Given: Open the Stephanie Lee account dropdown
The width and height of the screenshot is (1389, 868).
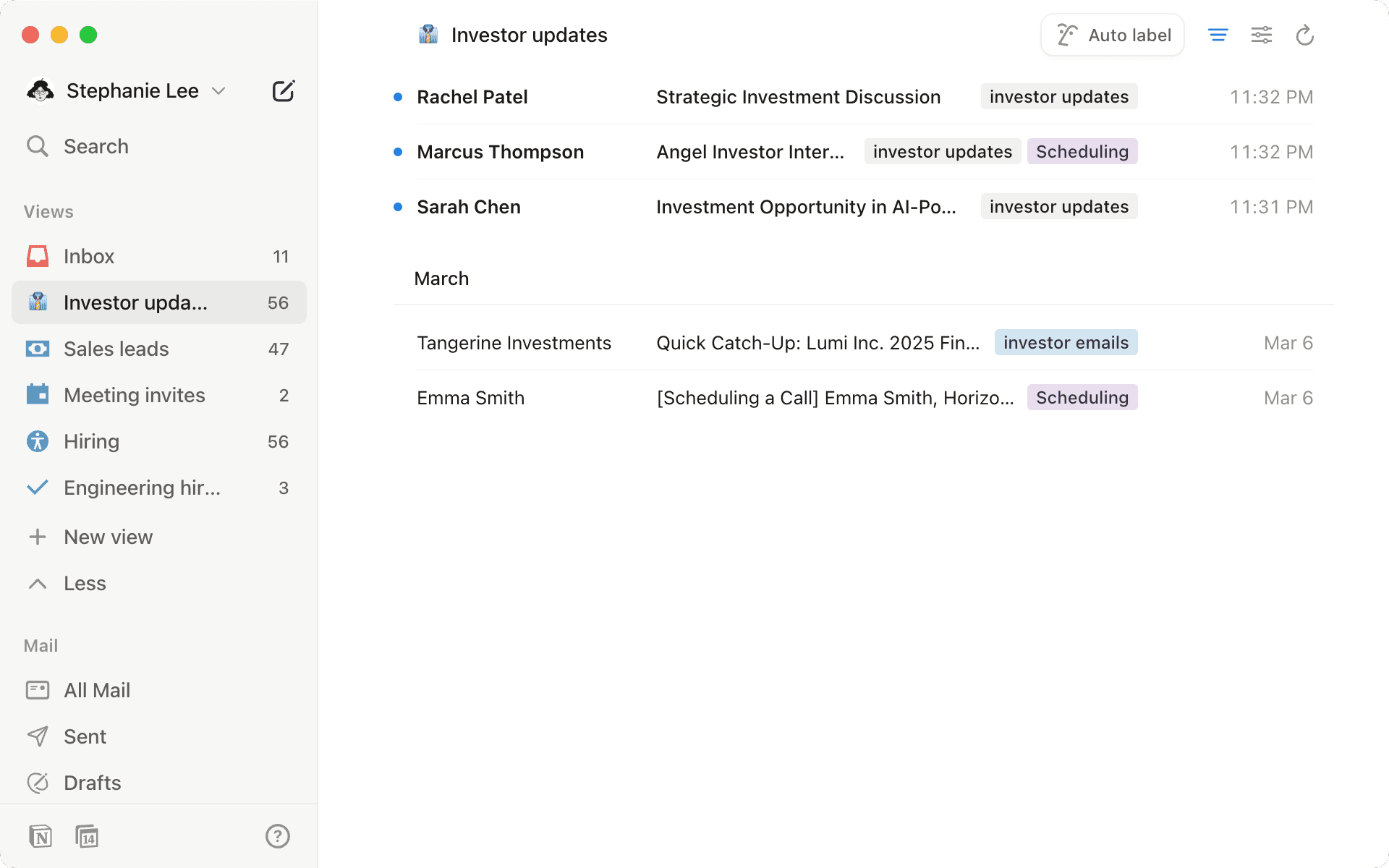Looking at the screenshot, I should [219, 90].
